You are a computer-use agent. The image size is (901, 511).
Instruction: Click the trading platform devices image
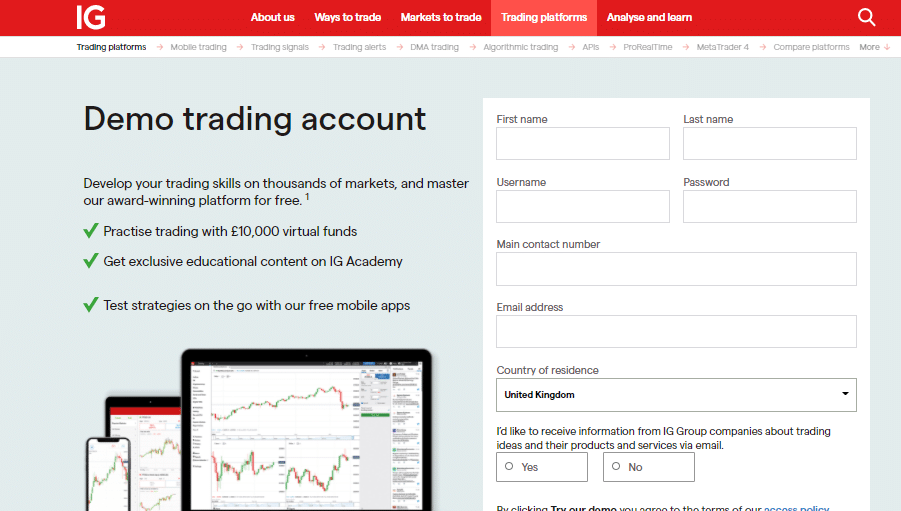tap(259, 429)
